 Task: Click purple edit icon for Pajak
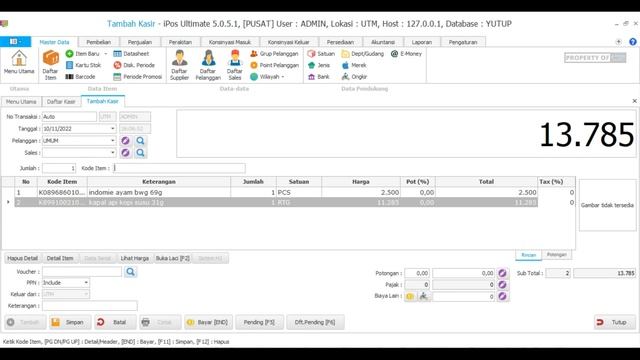[x=502, y=284]
